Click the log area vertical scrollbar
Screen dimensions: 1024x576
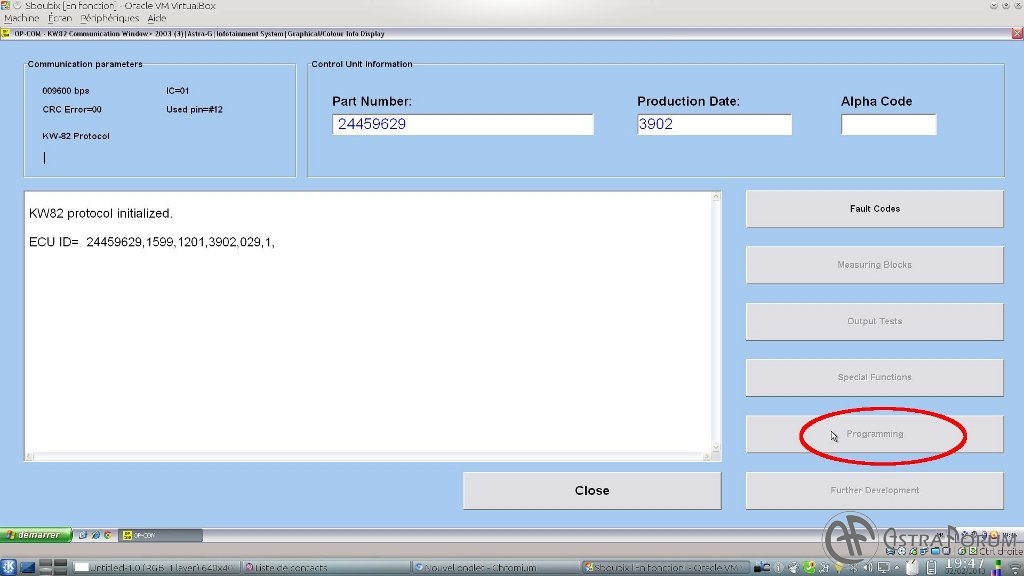click(x=716, y=321)
